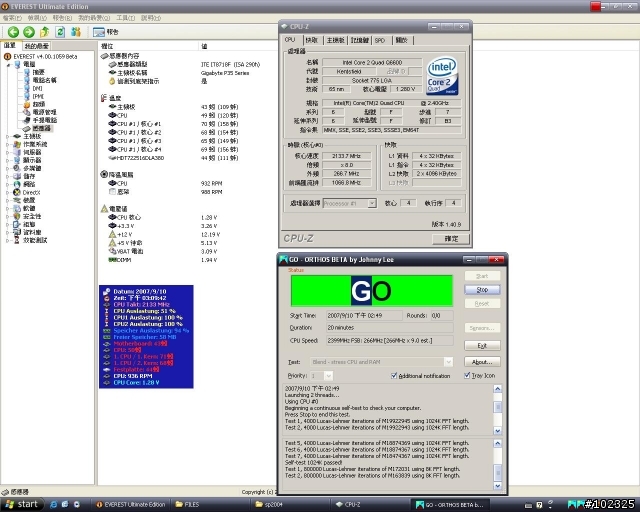The width and height of the screenshot is (640, 512).
Task: Toggle the Additional notification checkbox in ORTHOS
Action: [x=394, y=376]
